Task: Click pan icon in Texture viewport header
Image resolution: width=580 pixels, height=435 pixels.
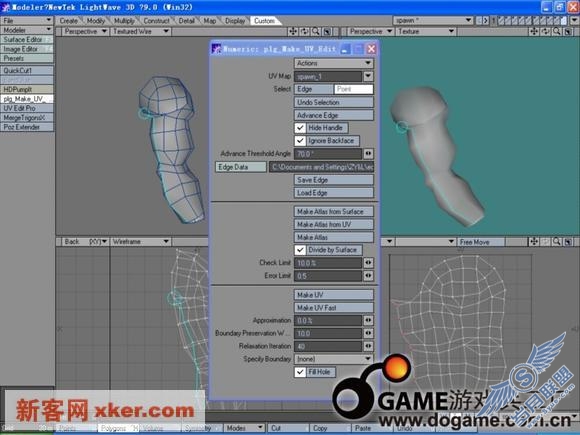Action: pyautogui.click(x=534, y=31)
